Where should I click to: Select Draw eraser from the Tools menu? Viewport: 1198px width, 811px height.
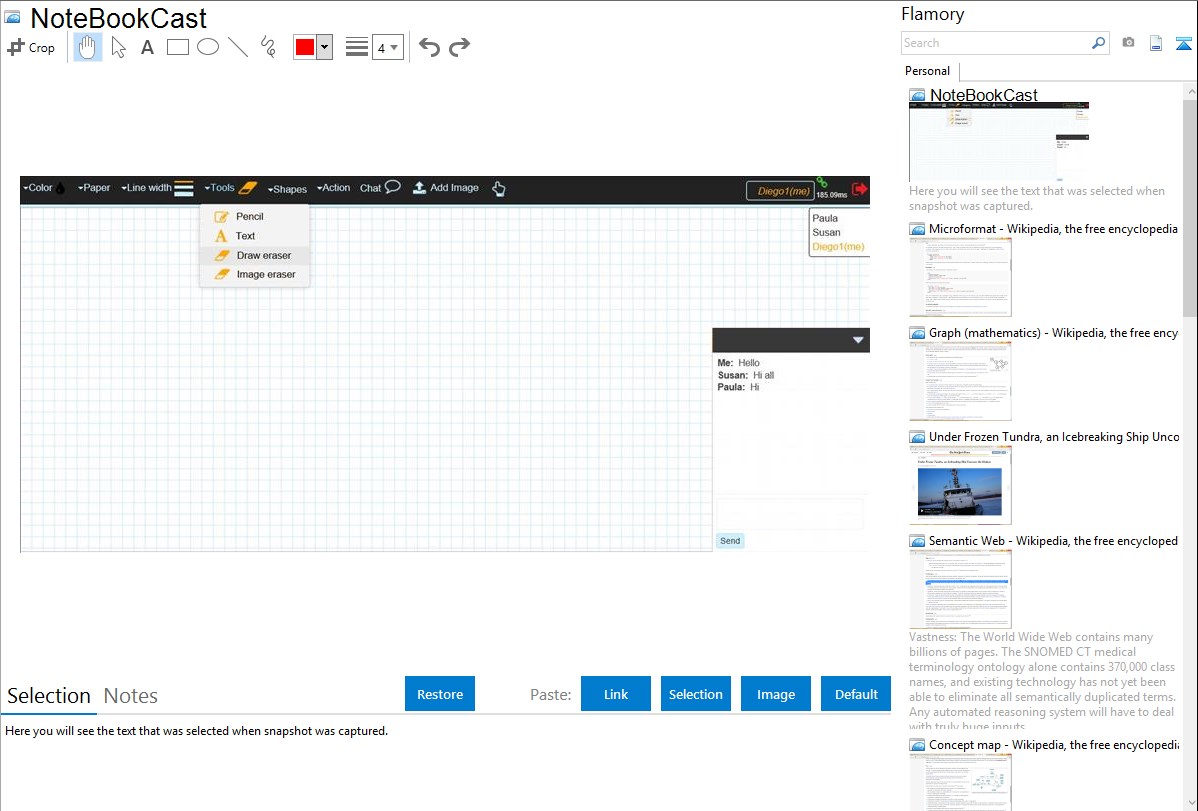click(254, 255)
